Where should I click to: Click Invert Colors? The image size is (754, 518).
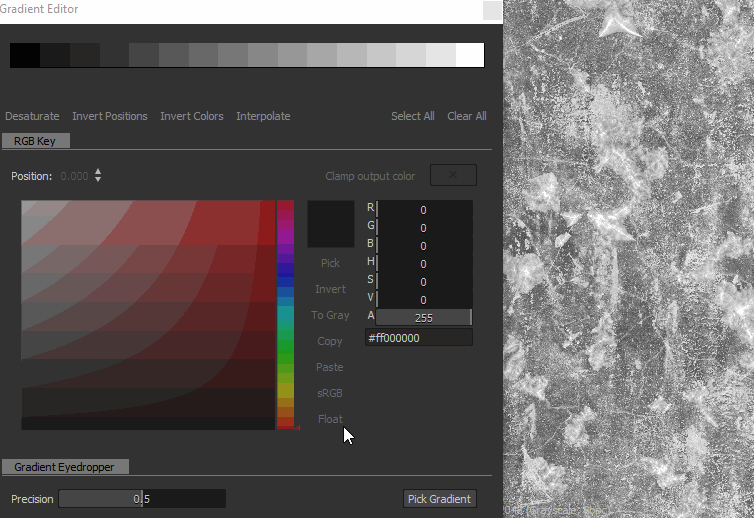[x=192, y=116]
